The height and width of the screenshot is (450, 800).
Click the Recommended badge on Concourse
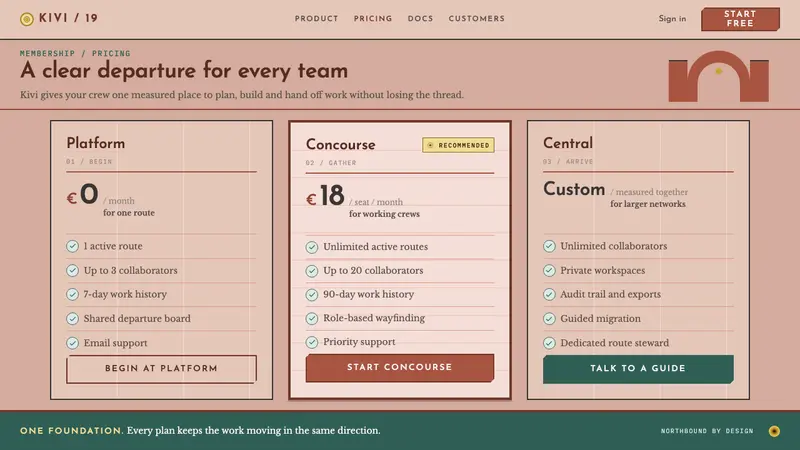(x=458, y=145)
